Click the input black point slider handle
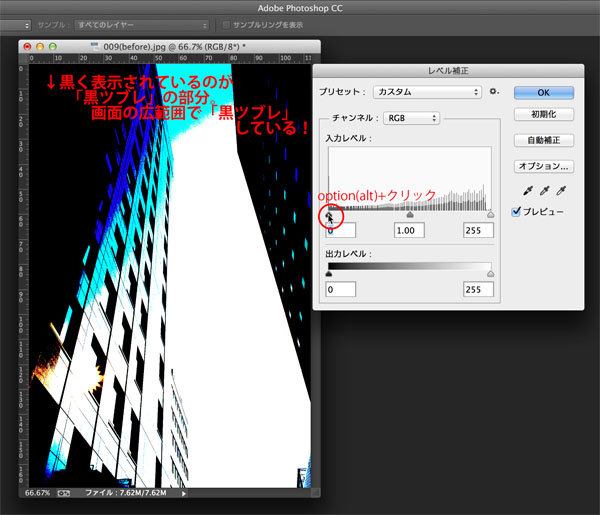 point(330,213)
